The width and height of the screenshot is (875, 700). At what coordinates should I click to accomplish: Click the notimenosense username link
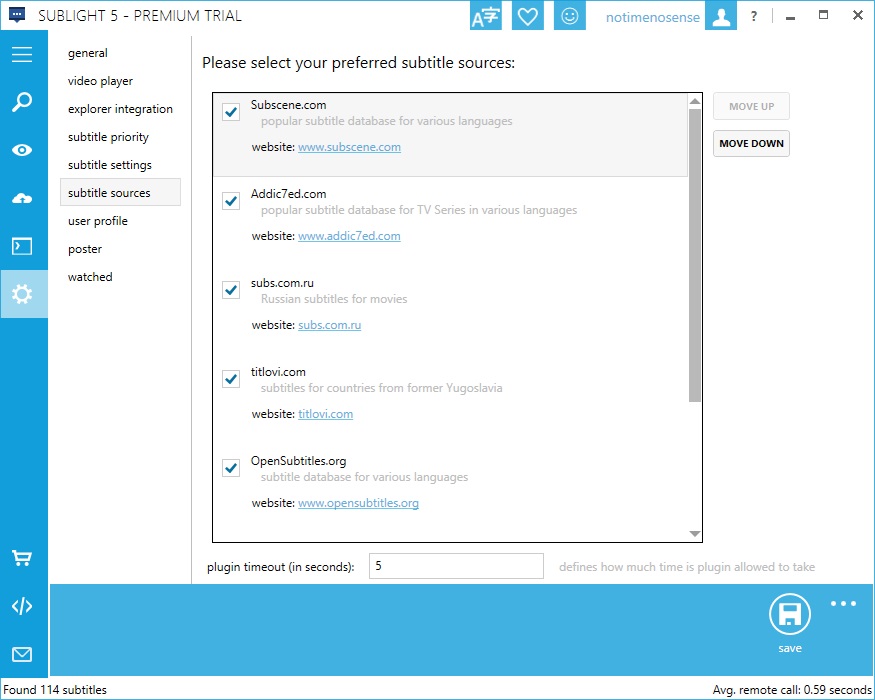click(x=652, y=17)
